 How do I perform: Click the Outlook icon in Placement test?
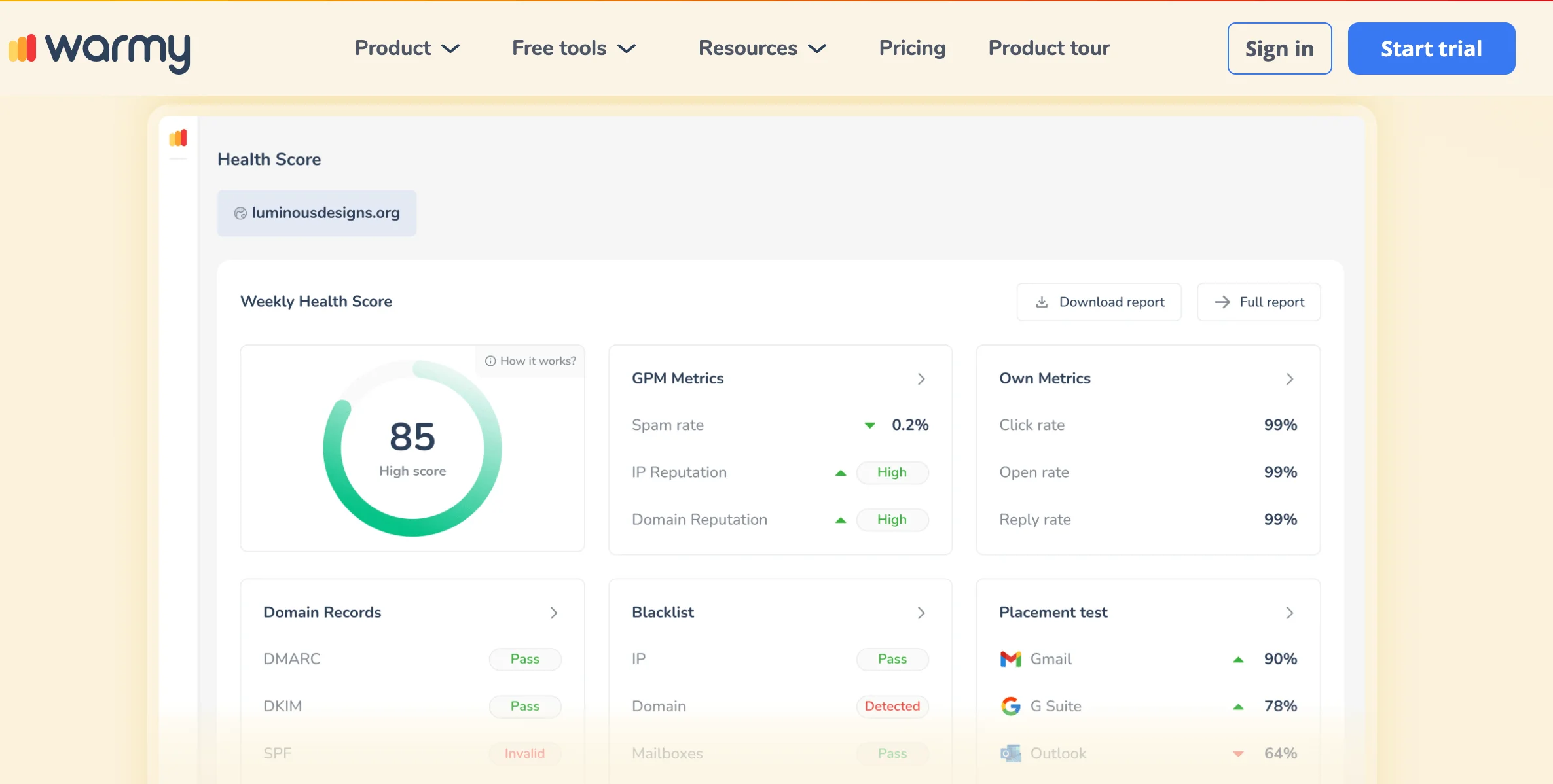point(1011,753)
